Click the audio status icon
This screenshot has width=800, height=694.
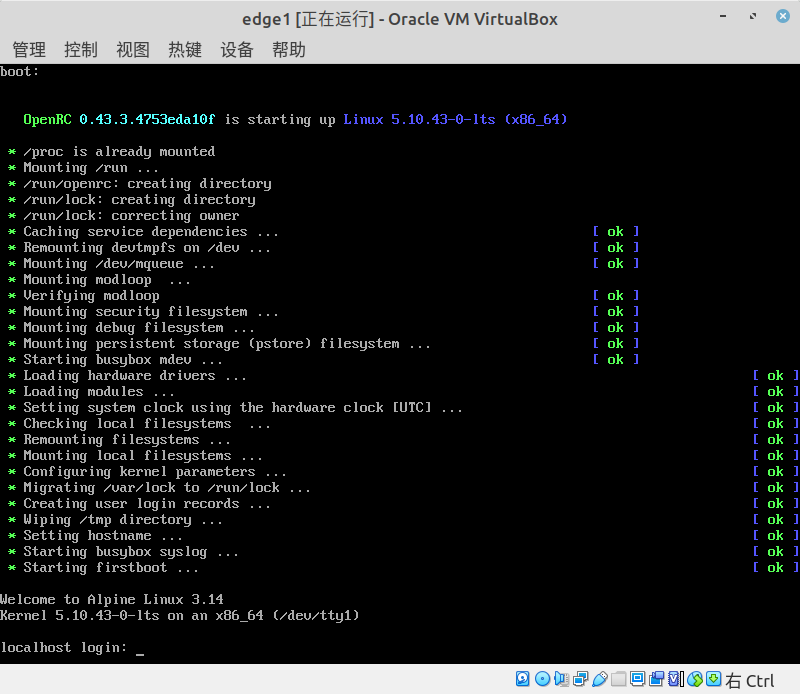tap(561, 678)
